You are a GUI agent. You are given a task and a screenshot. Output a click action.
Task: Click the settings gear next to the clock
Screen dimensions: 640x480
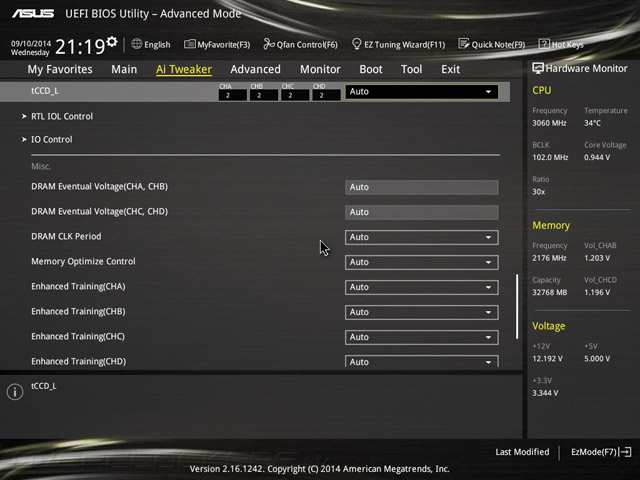click(x=112, y=42)
